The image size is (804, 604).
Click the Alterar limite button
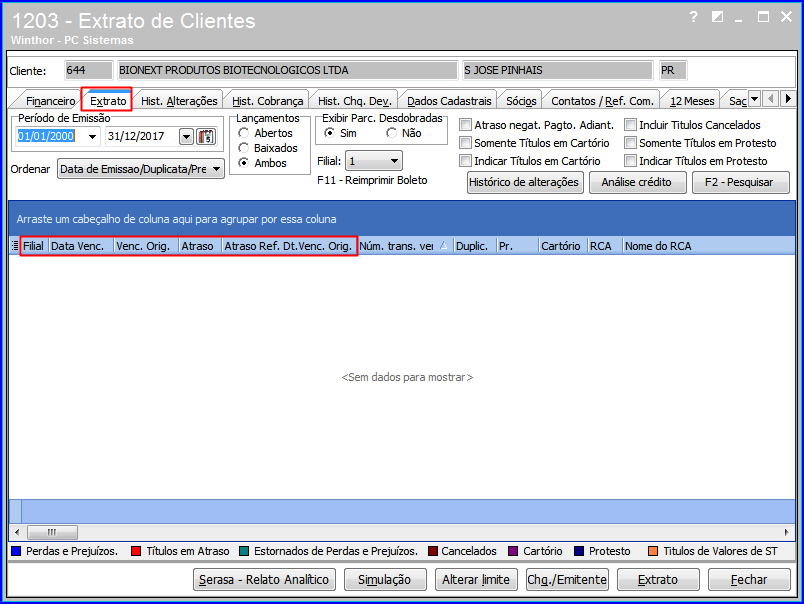476,579
